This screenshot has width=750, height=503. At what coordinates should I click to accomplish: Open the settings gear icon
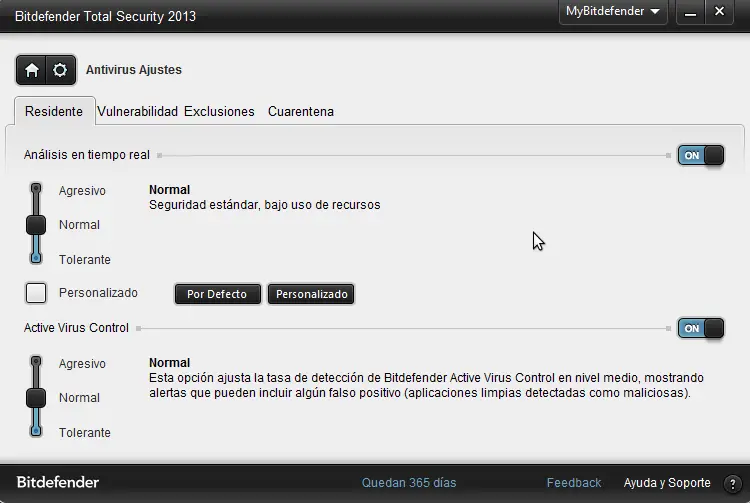coord(60,70)
